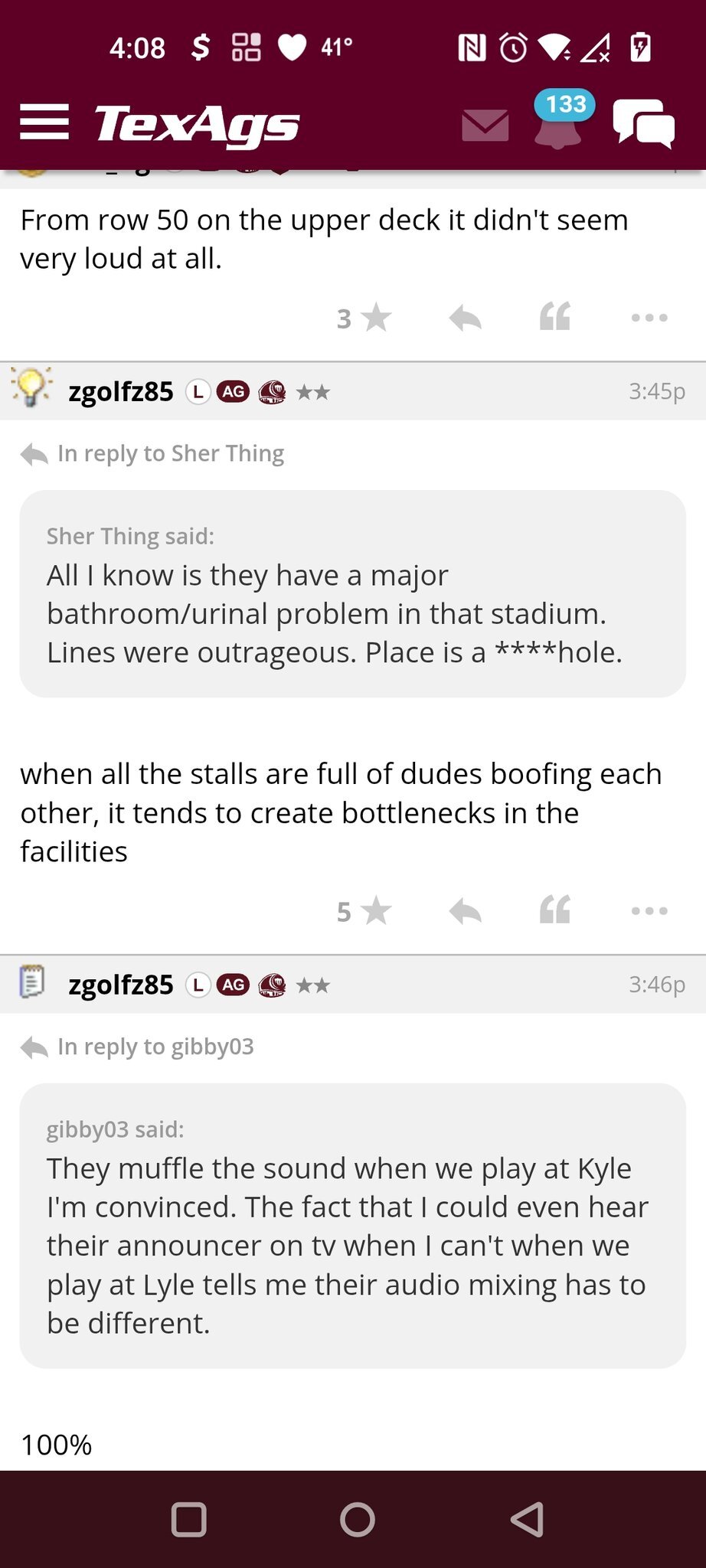Image resolution: width=706 pixels, height=1568 pixels.
Task: Open zgolfz85 profile on 3:45p post
Action: 121,392
